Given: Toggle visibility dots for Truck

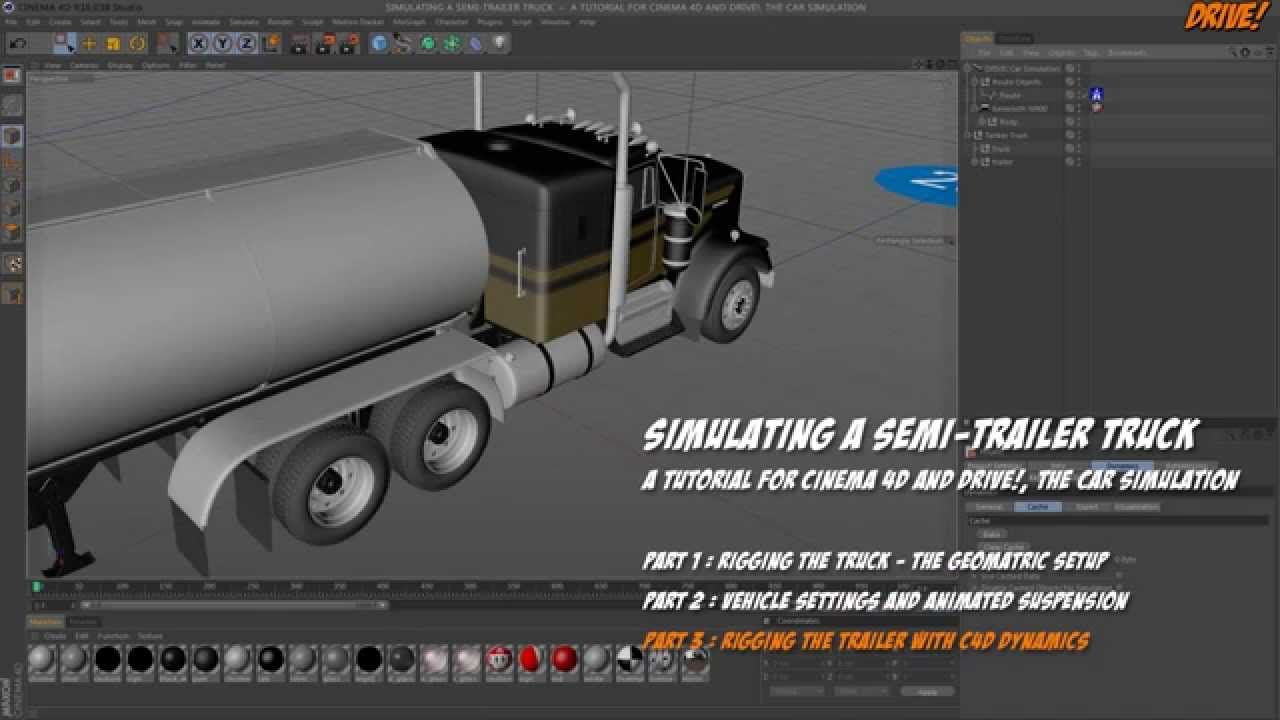Looking at the screenshot, I should click(1079, 148).
